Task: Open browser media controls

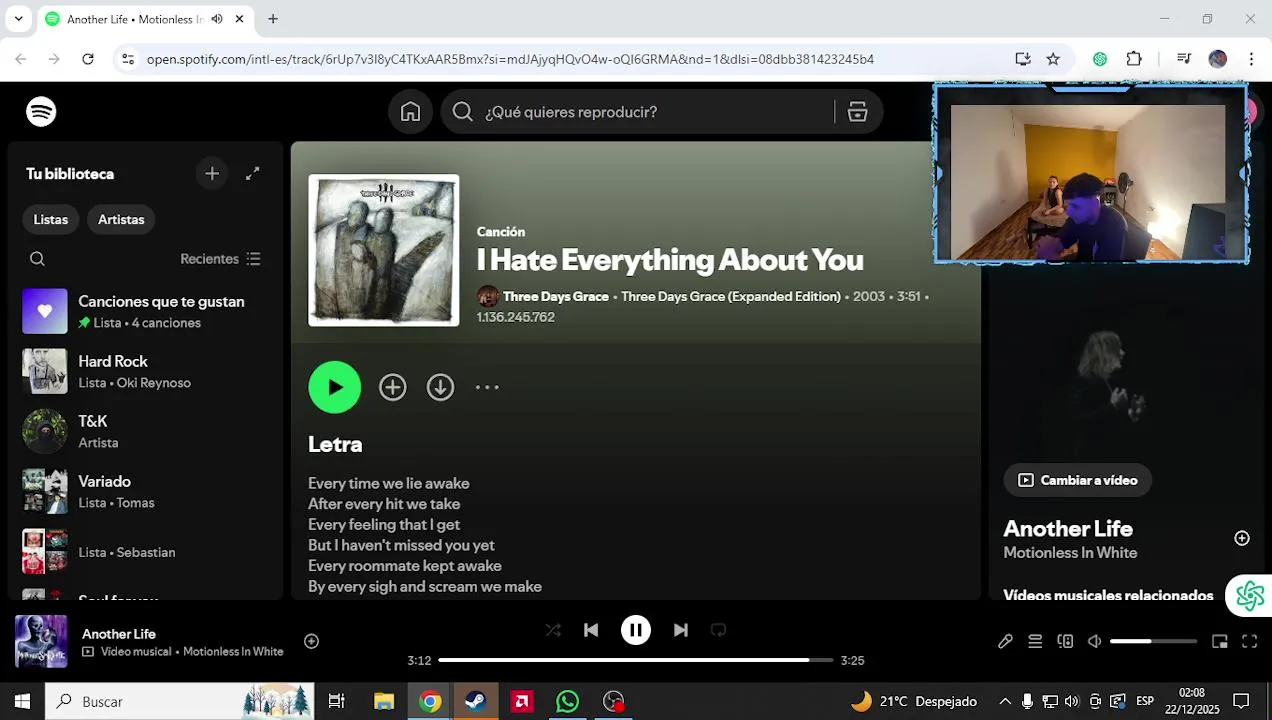Action: tap(1184, 59)
